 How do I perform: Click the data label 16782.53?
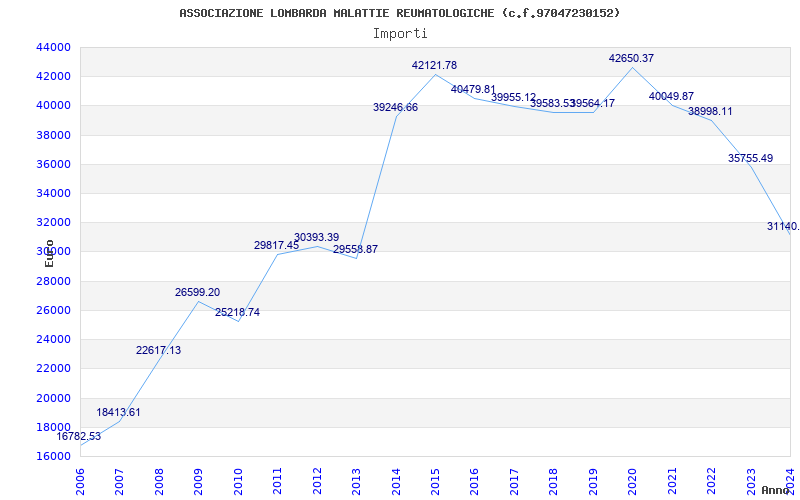coord(79,436)
